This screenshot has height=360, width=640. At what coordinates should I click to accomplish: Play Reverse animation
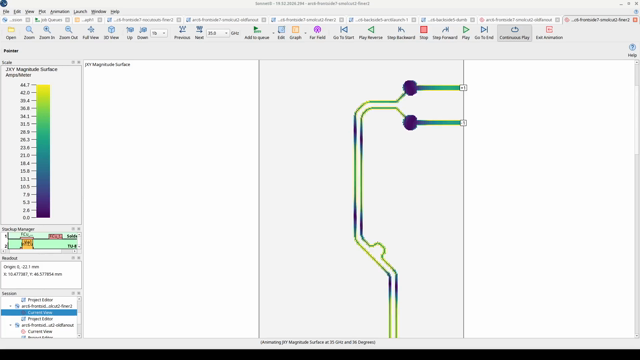coord(371,33)
